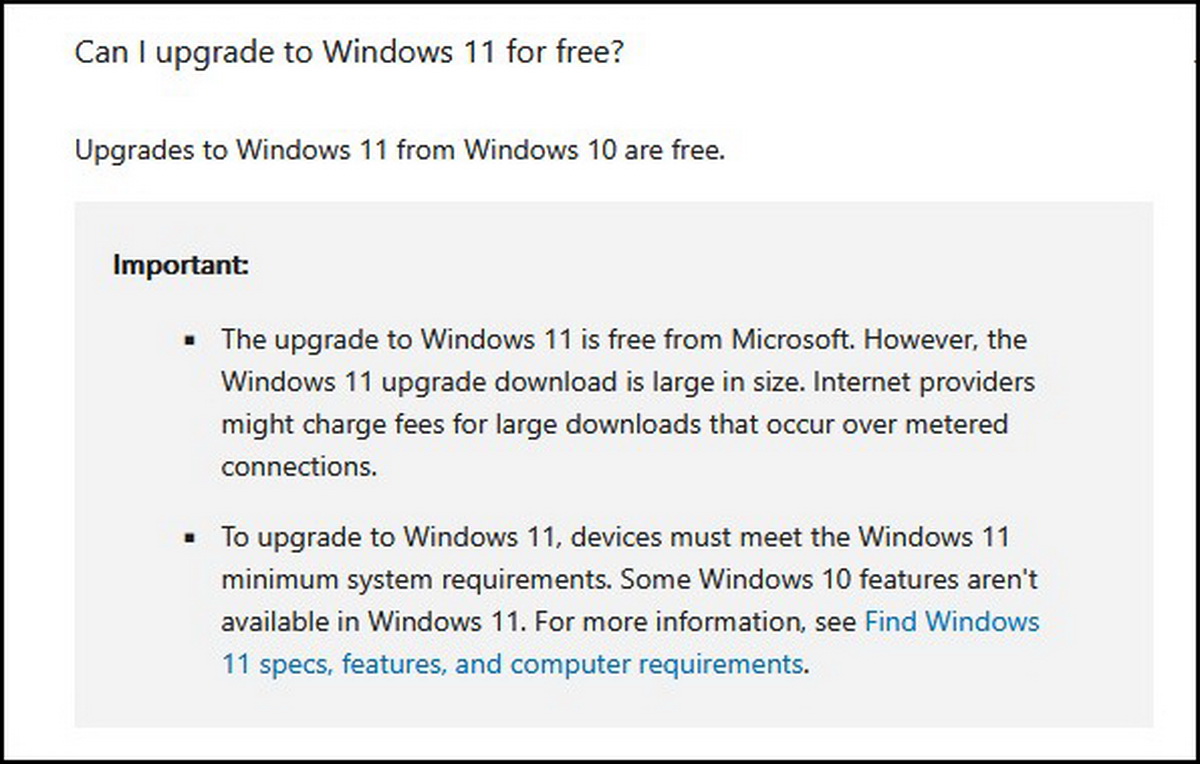Click the heading 'Can I upgrade to Windows 11 for free?'
The width and height of the screenshot is (1200, 764).
[349, 52]
